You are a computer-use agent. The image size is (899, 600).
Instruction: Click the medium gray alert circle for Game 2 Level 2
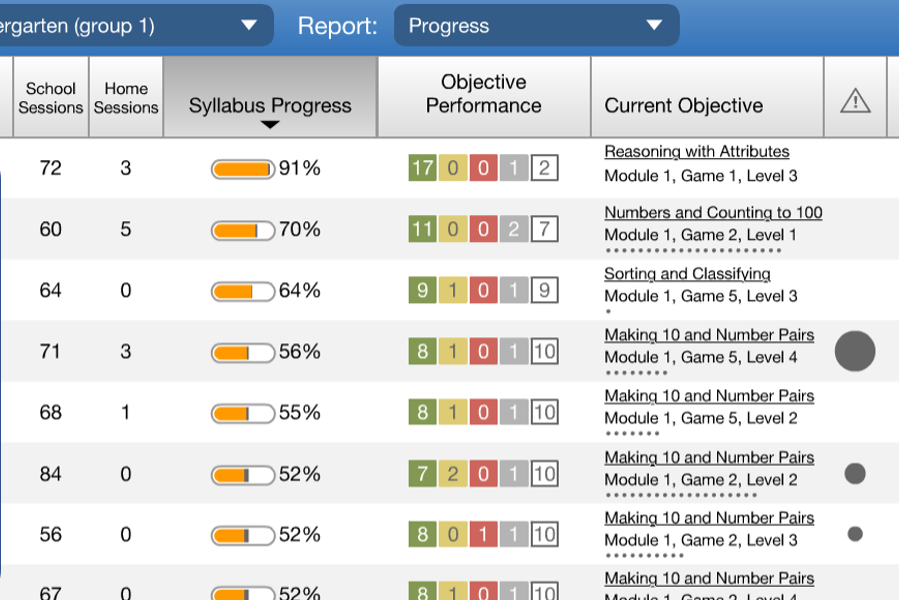click(855, 472)
